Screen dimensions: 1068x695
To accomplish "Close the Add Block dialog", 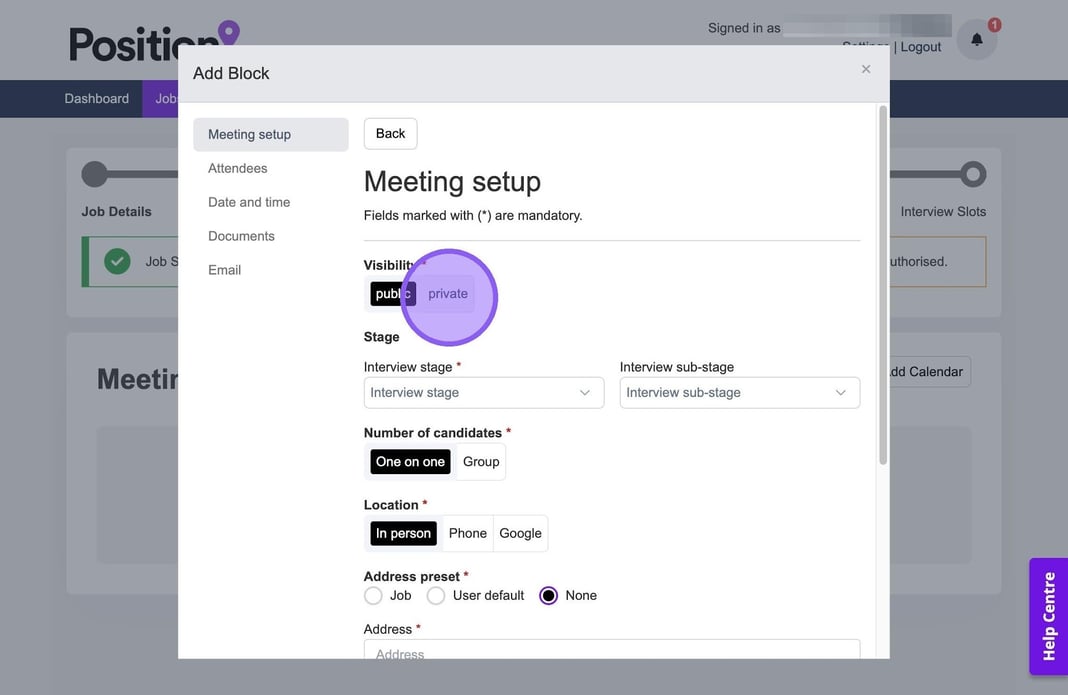I will click(866, 69).
